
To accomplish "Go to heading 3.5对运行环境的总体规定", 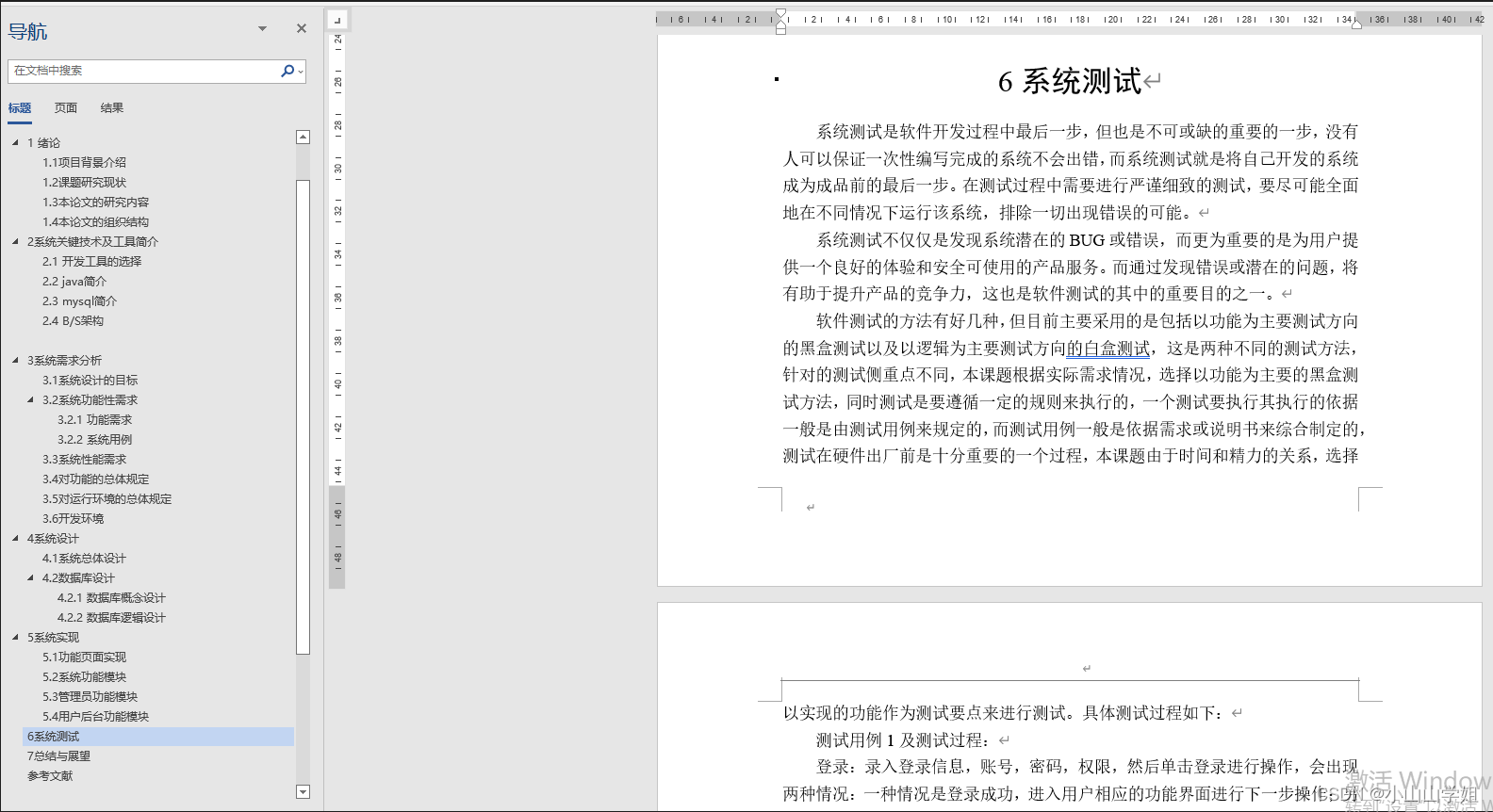I will pyautogui.click(x=107, y=499).
